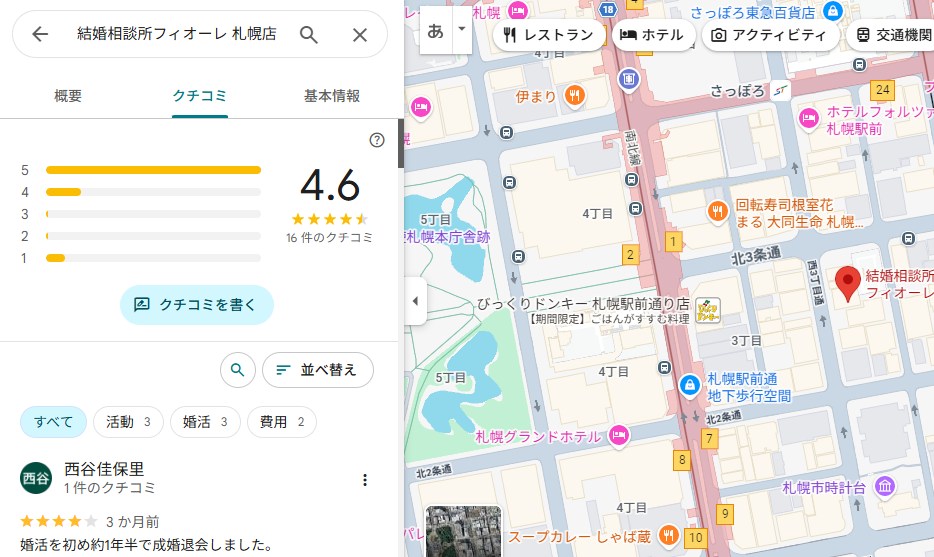Click the back arrow in search box
The width and height of the screenshot is (934, 557).
40,35
